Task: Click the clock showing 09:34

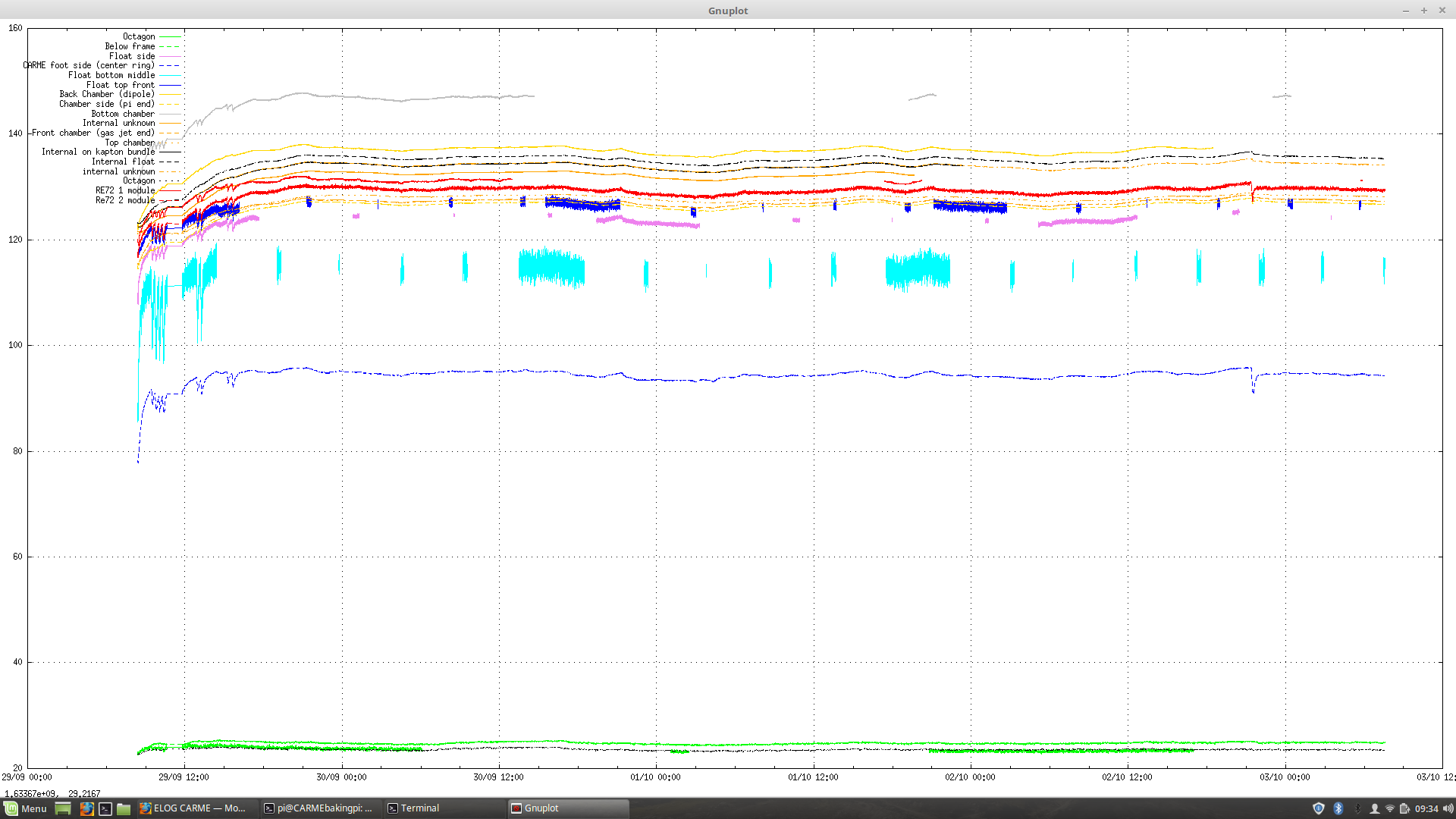Action: point(1427,808)
